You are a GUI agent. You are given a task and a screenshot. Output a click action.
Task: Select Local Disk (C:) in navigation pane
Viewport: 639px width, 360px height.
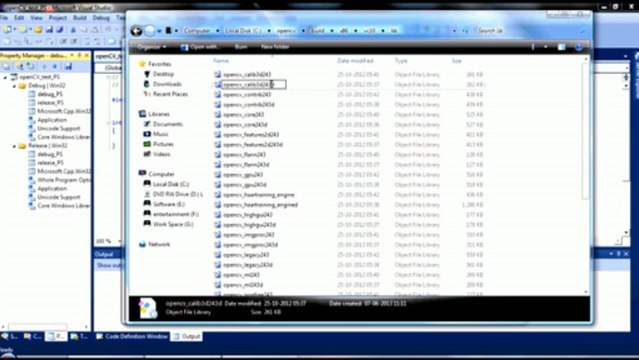(x=170, y=184)
